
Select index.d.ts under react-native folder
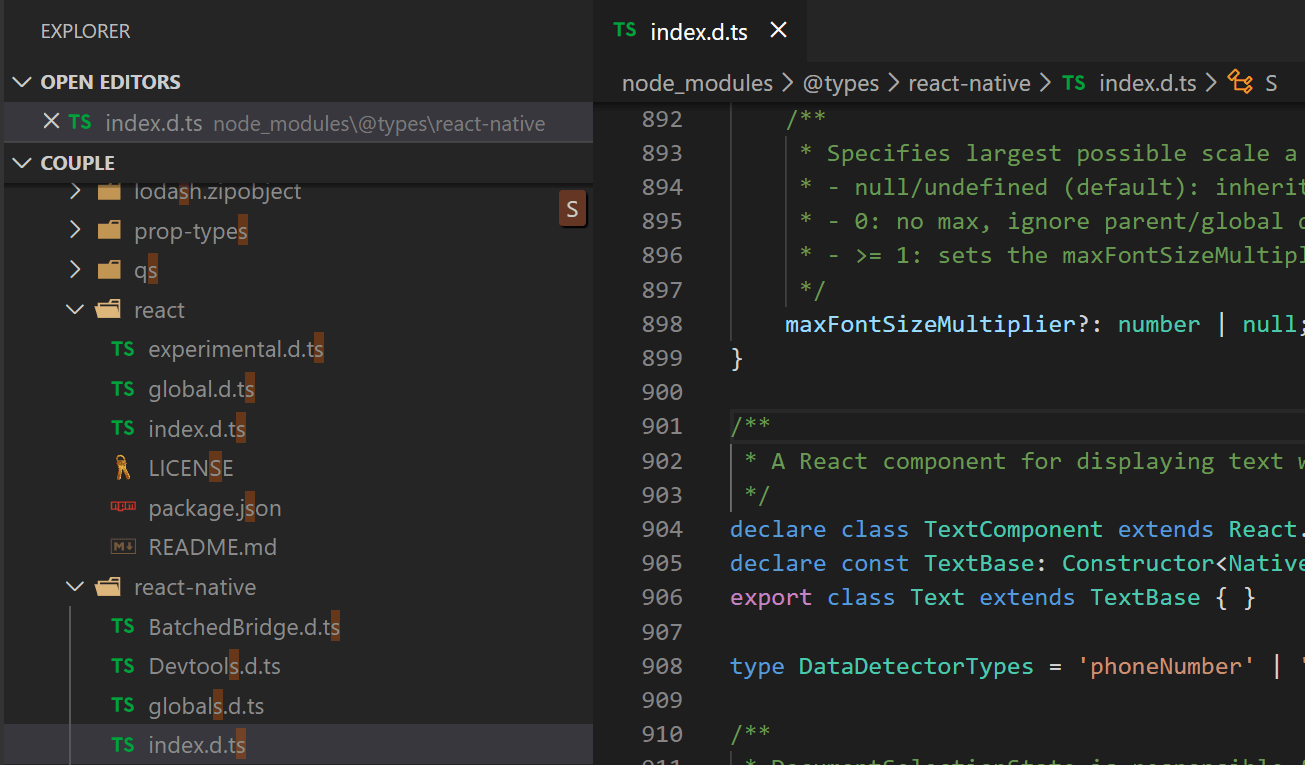(x=298, y=745)
